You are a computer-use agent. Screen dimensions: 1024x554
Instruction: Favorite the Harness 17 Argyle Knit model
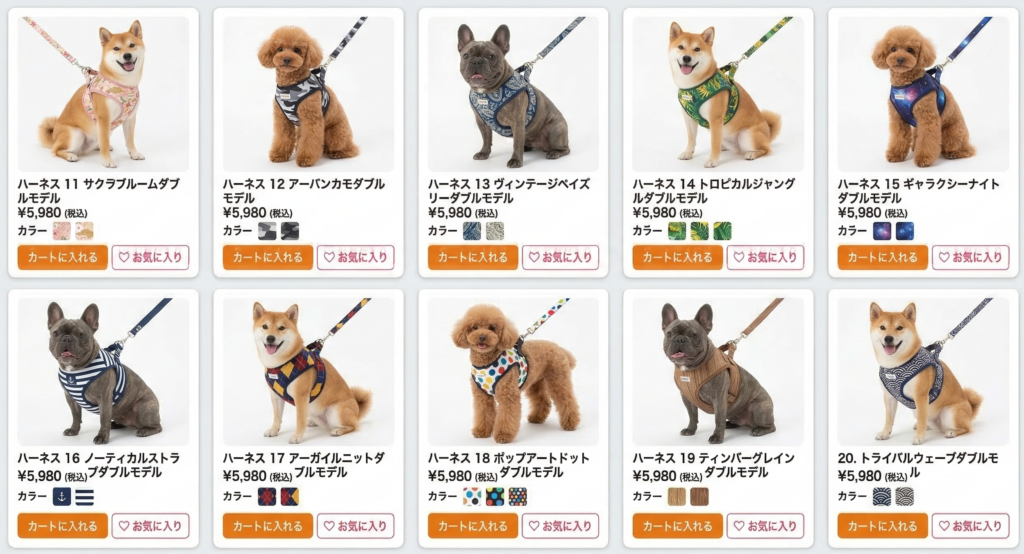tap(356, 526)
